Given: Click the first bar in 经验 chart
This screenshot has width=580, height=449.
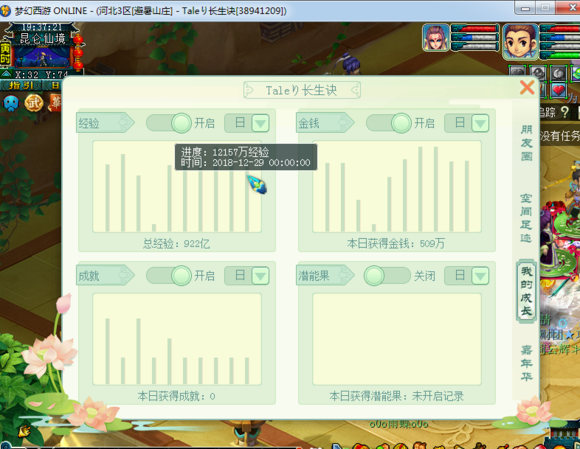Looking at the screenshot, I should coord(107,198).
